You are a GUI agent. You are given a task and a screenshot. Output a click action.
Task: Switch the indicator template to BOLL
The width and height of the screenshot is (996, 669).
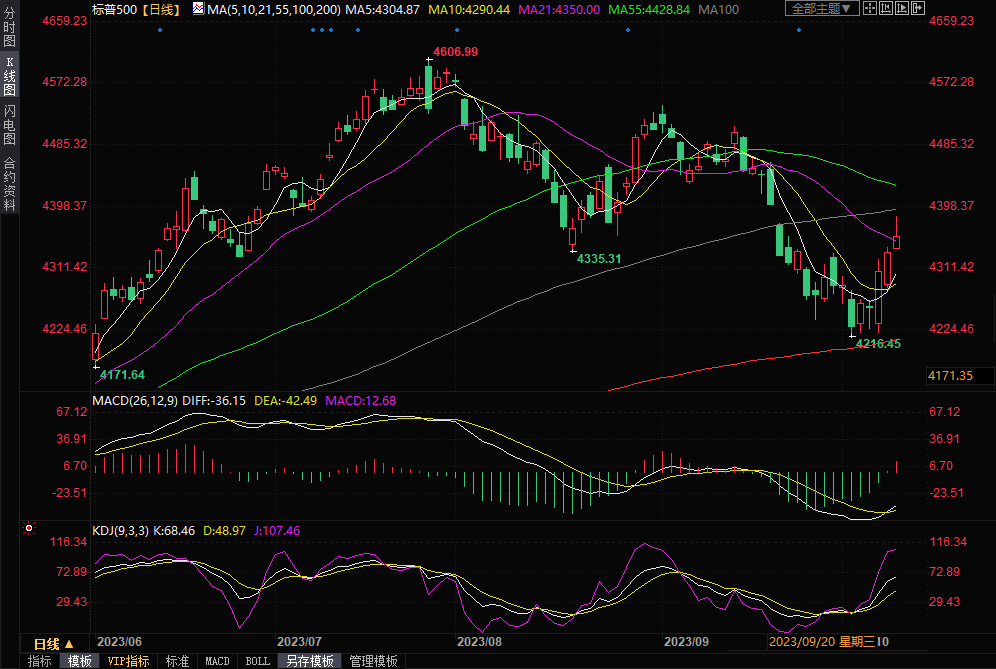click(x=257, y=661)
